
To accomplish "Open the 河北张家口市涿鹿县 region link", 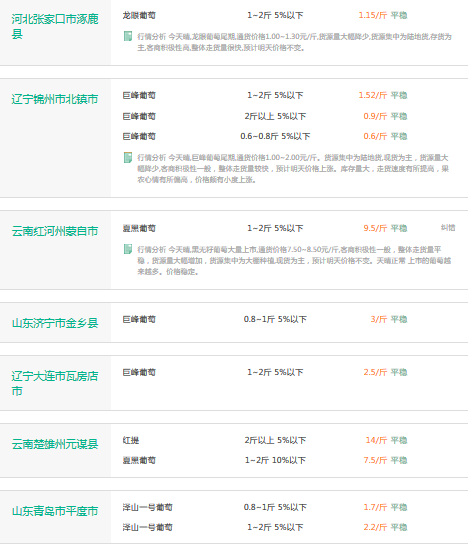I will [x=55, y=26].
